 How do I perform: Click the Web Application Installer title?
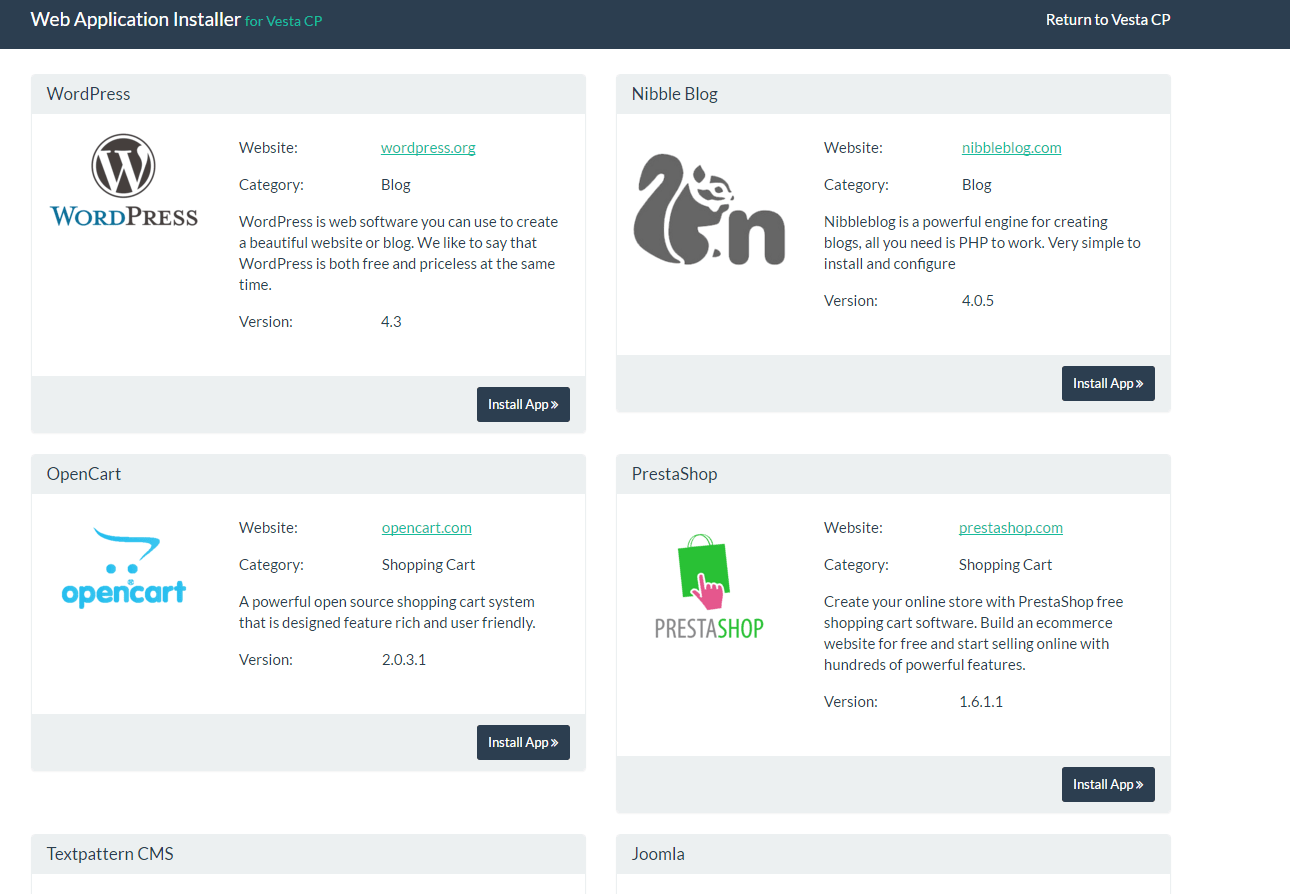click(x=136, y=20)
